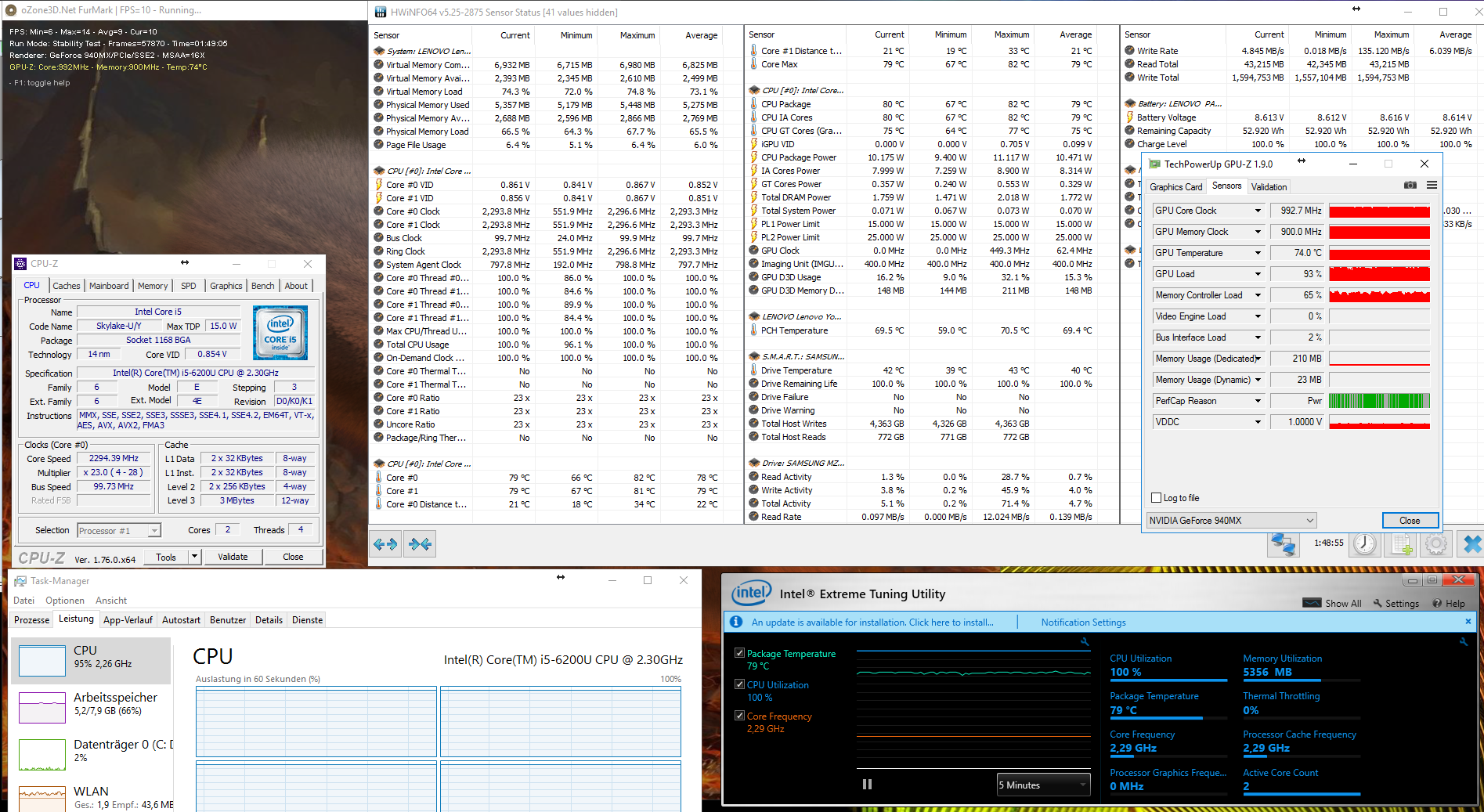Image resolution: width=1484 pixels, height=812 pixels.
Task: Click HWiNFO log file with plus icon
Action: point(1402,543)
